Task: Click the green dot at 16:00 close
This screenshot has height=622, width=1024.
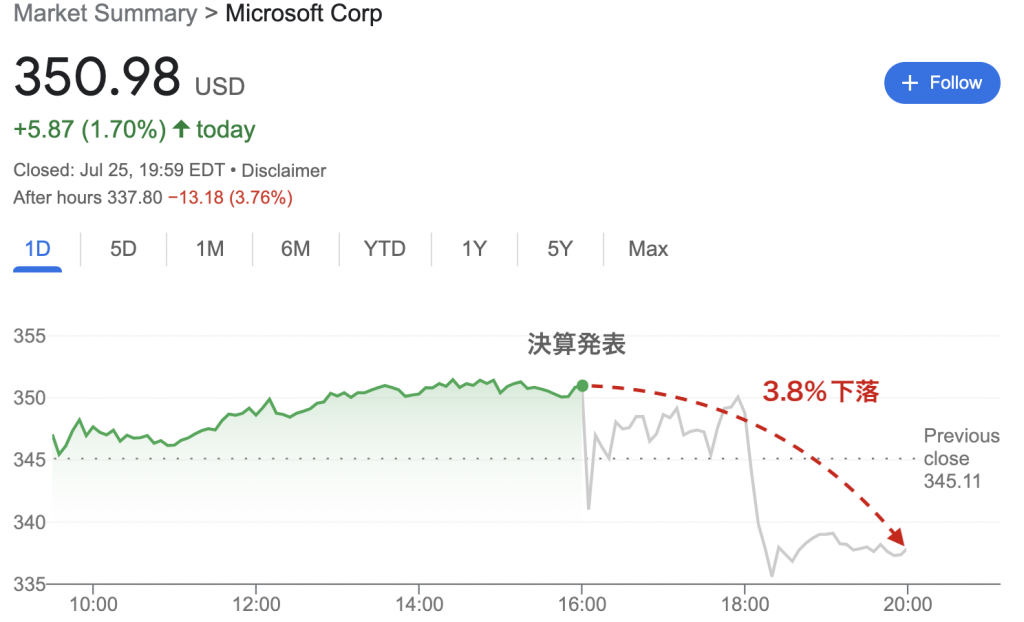Action: 582,385
